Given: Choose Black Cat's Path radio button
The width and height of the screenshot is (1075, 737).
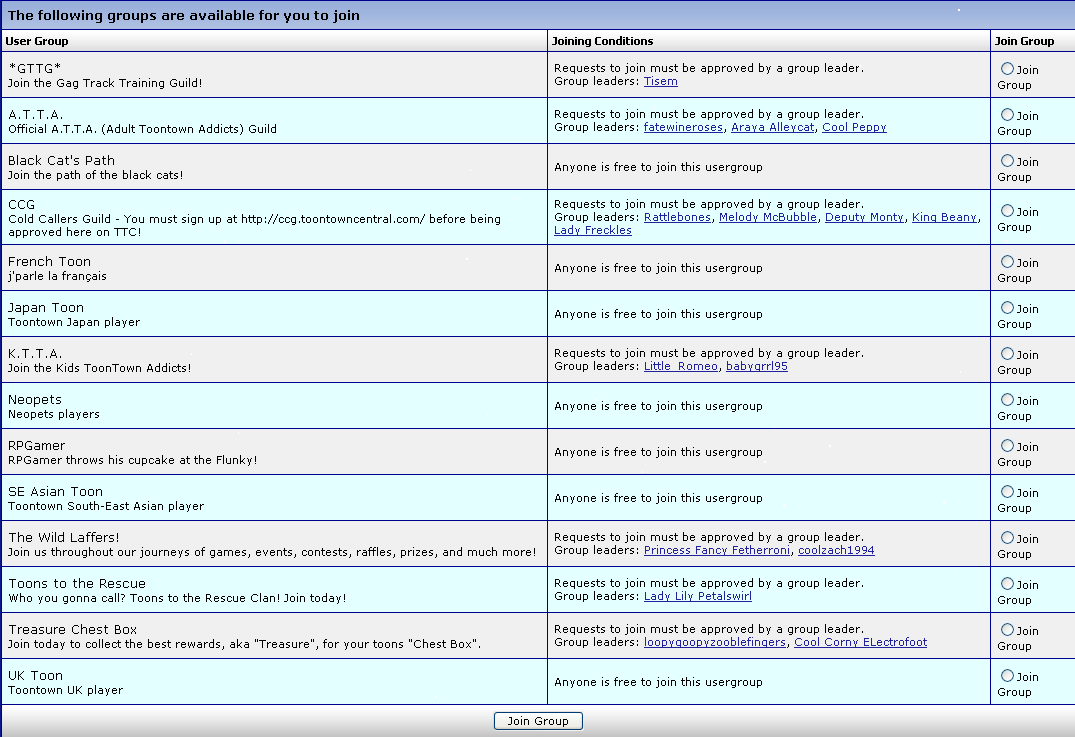Looking at the screenshot, I should pyautogui.click(x=1007, y=160).
